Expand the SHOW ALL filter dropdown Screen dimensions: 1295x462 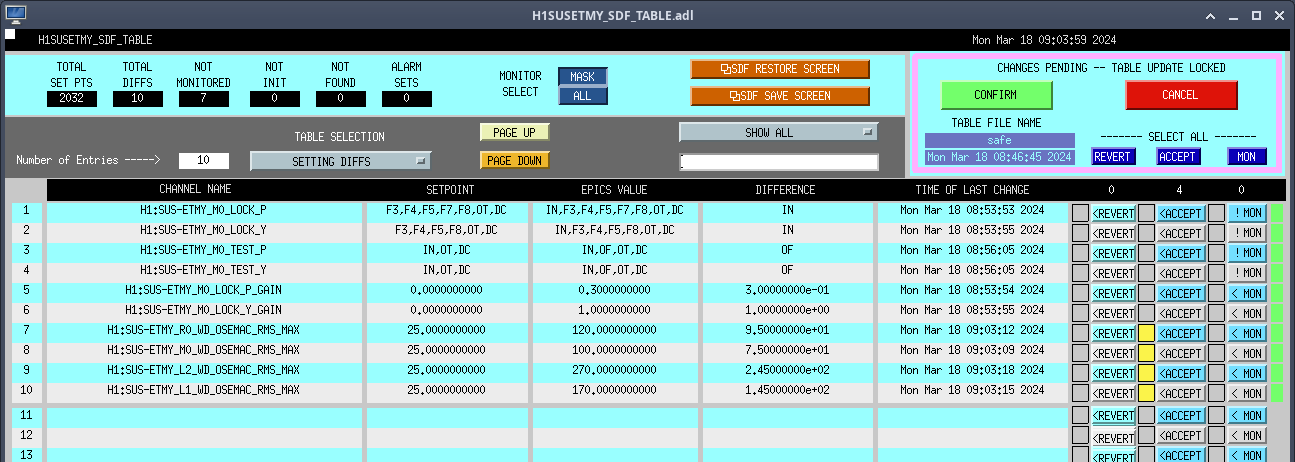pos(778,132)
